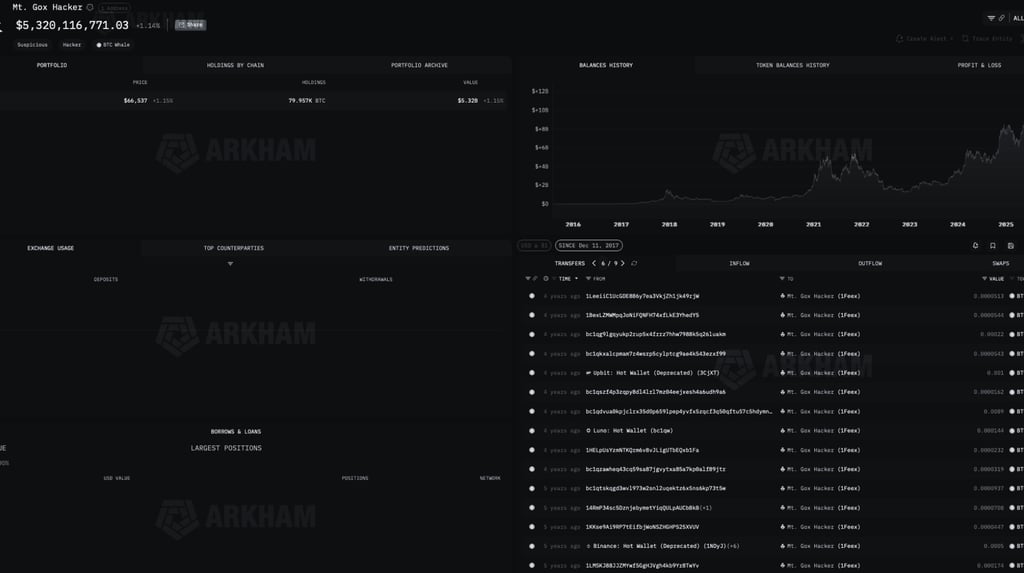Click the info icon beside Mt. Gox Hacker

(x=90, y=7)
